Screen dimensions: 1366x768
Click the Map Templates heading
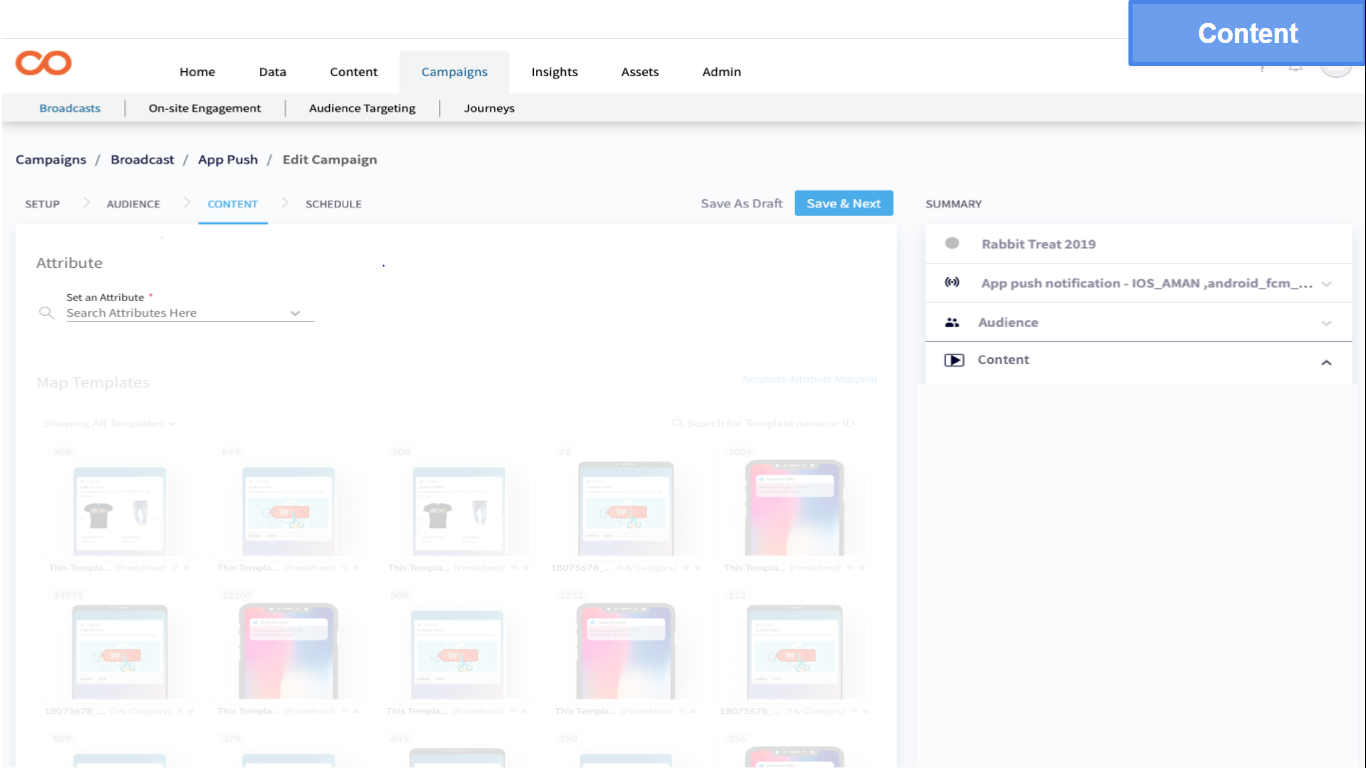(x=93, y=383)
